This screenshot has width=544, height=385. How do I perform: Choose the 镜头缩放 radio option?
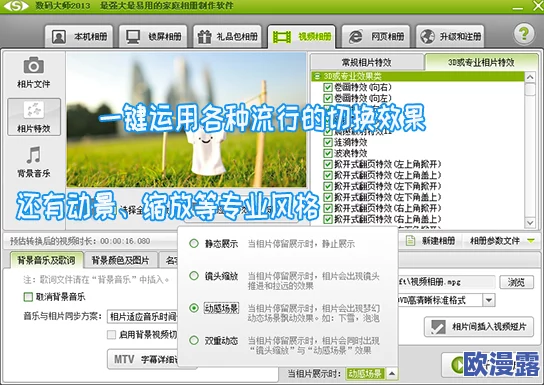click(194, 276)
